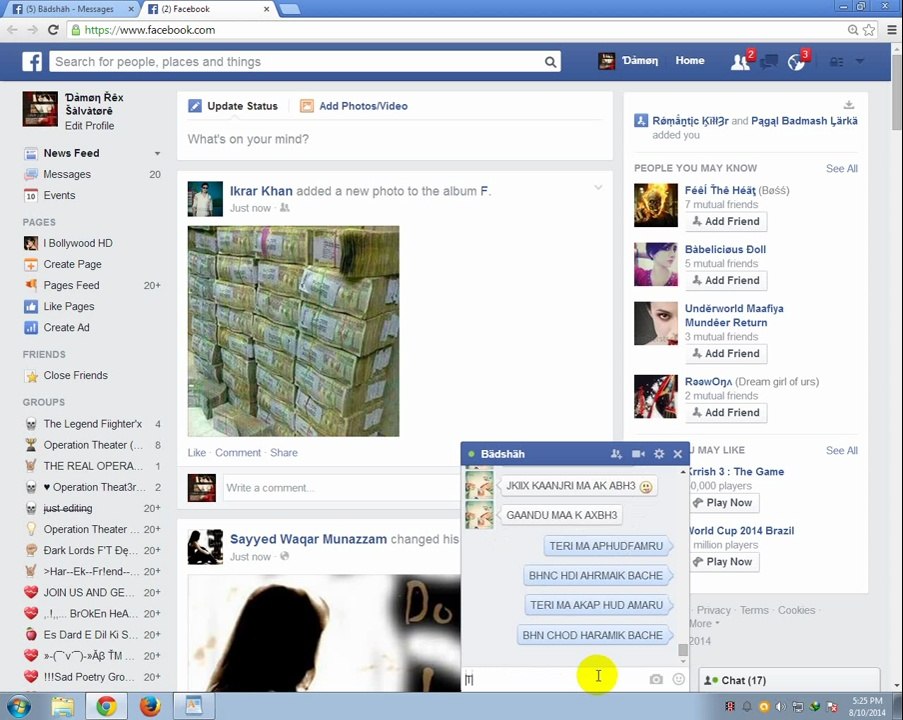Screen dimensions: 903x720
Task: Open the notifications globe icon
Action: coord(796,62)
